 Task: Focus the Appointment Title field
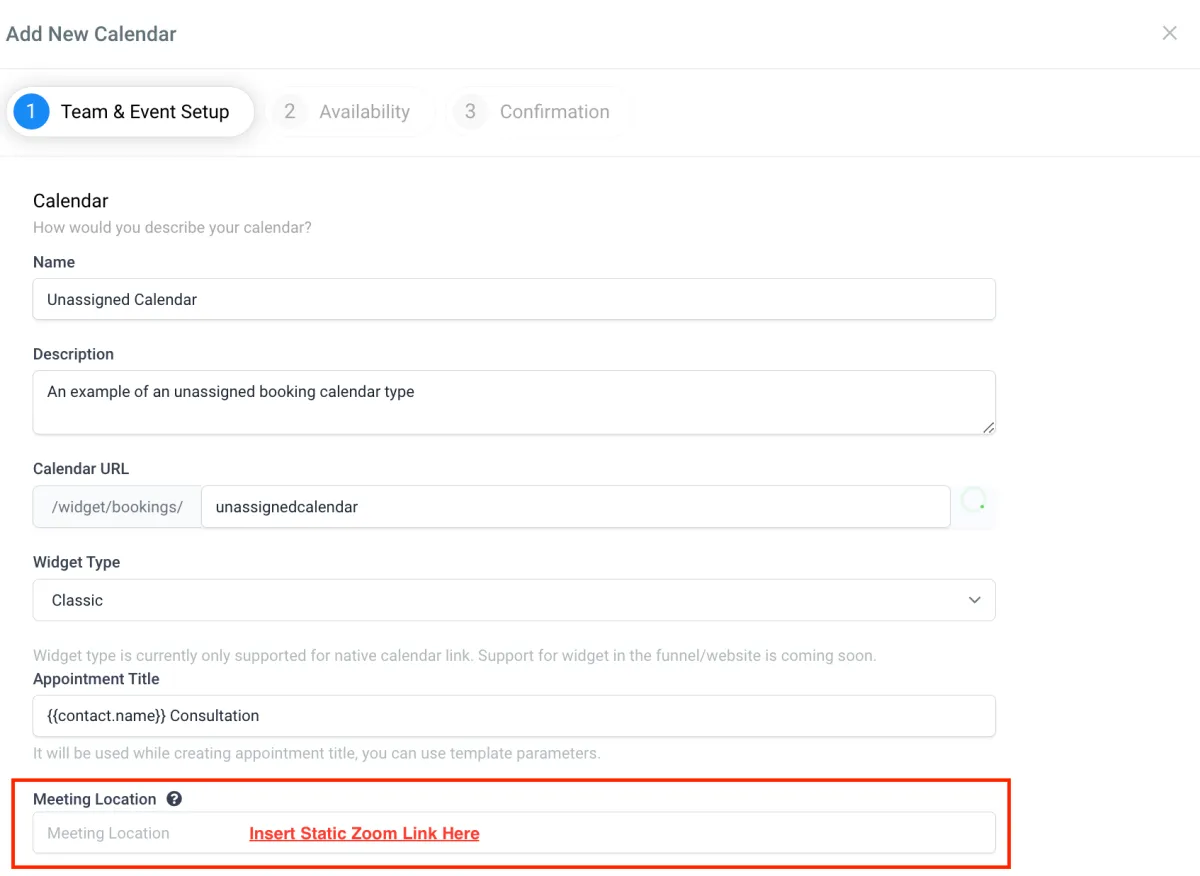[x=513, y=716]
